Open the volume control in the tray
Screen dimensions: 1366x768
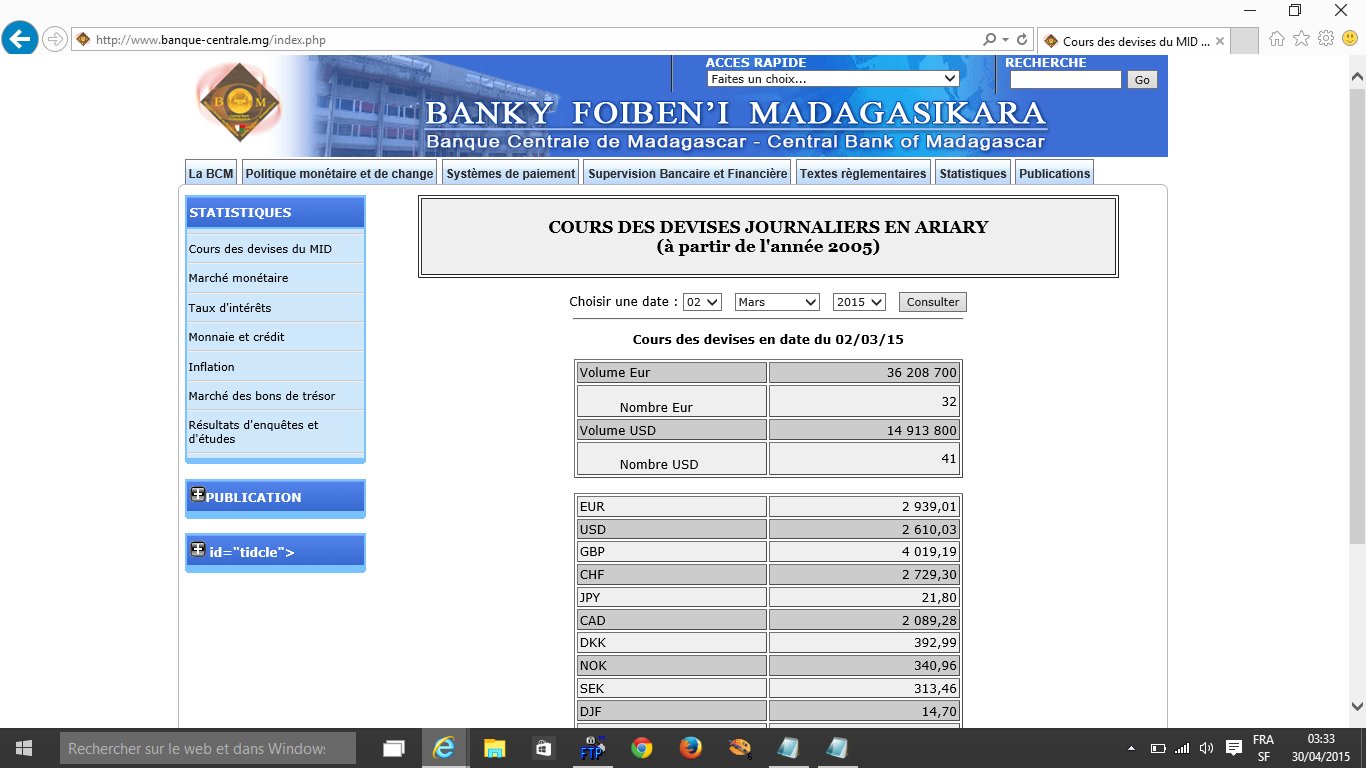1206,748
